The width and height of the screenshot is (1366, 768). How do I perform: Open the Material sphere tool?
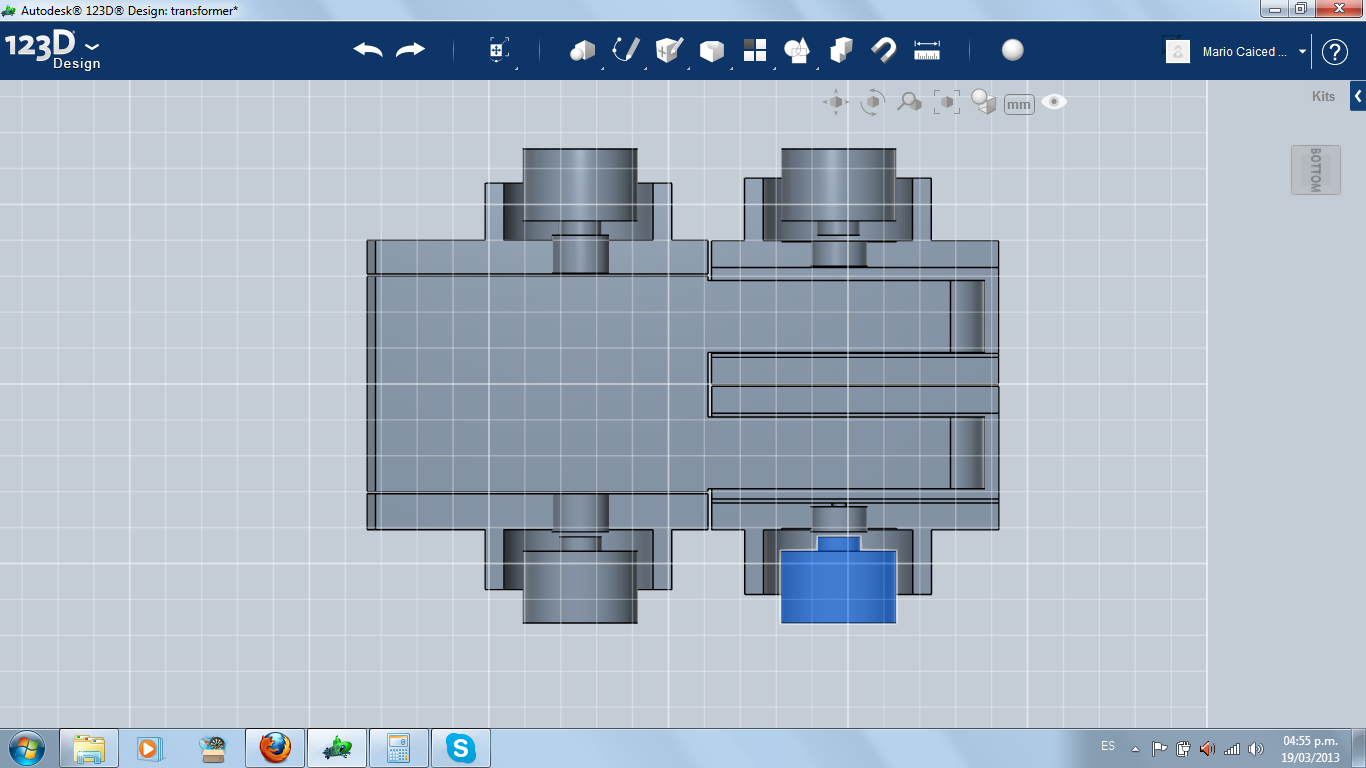click(1013, 51)
